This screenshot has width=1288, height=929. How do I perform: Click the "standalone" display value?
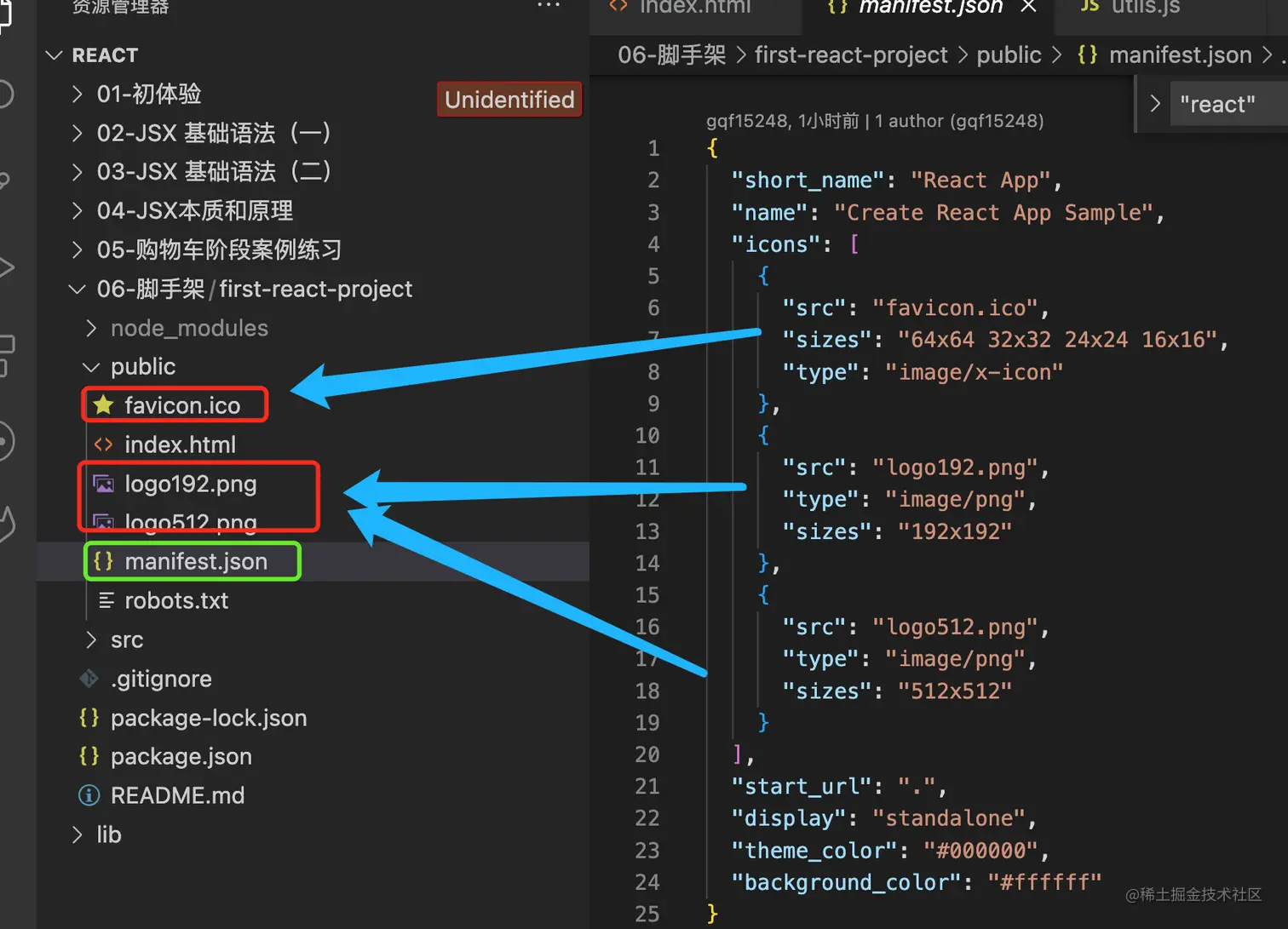(x=948, y=818)
